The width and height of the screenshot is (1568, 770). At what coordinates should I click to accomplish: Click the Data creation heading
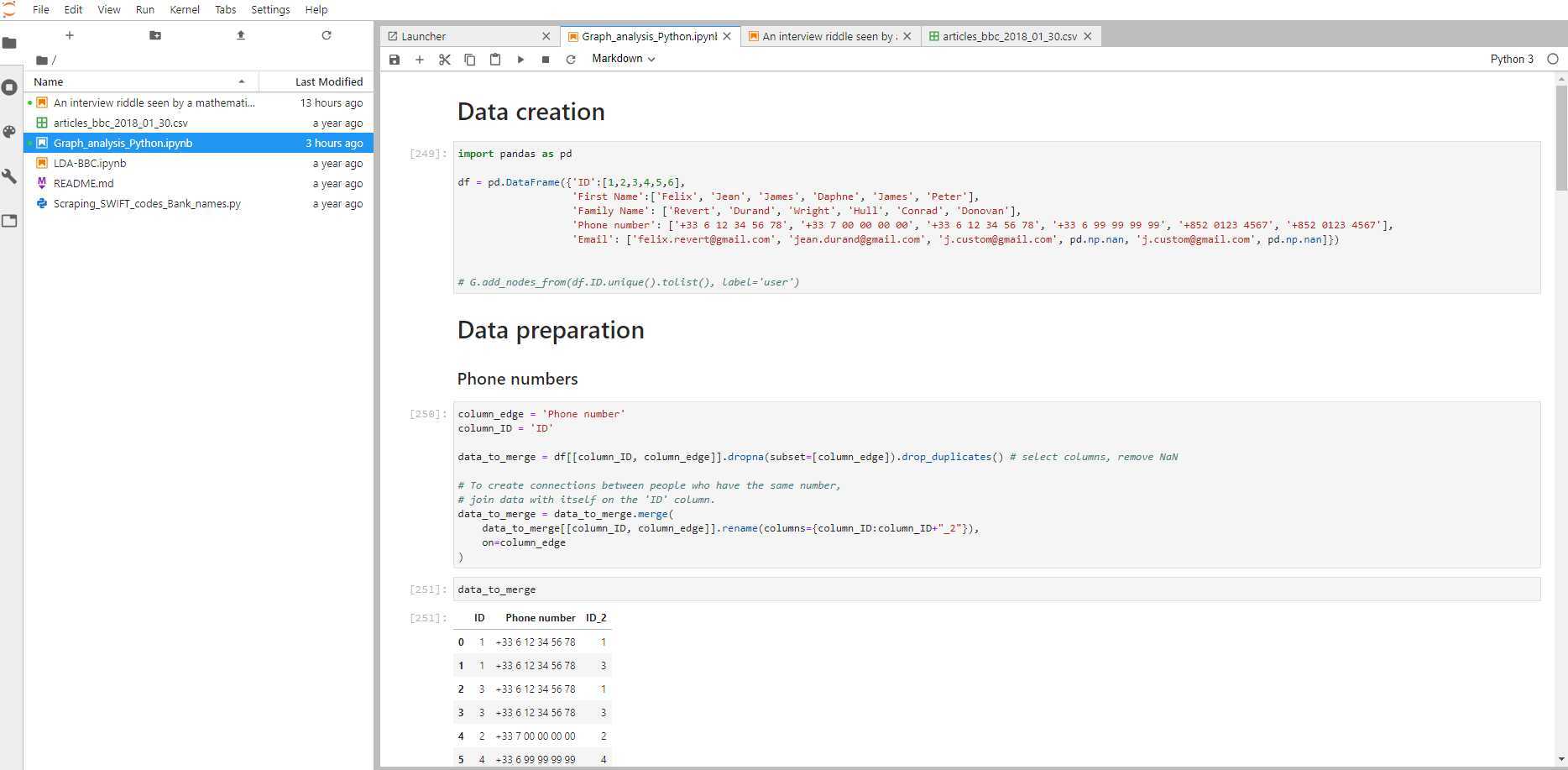pyautogui.click(x=531, y=112)
